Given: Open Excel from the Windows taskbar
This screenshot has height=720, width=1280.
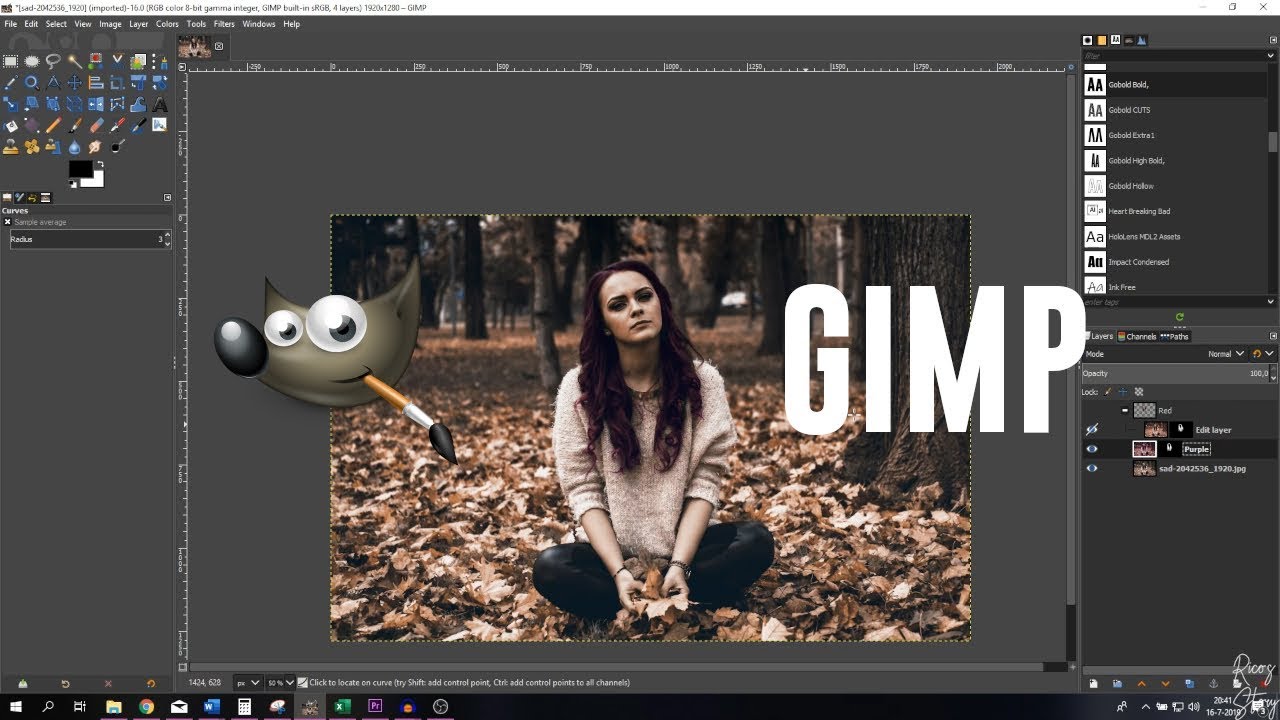Looking at the screenshot, I should [342, 707].
